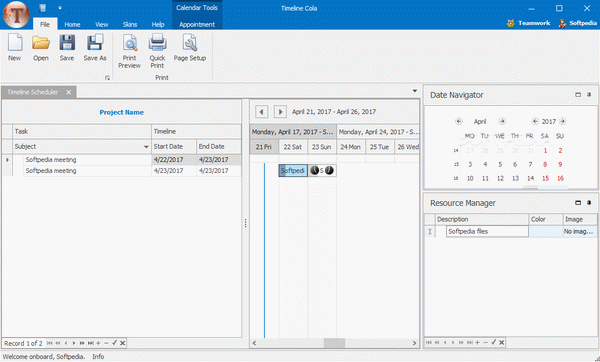Click the Subject column filter dropdown
Image resolution: width=600 pixels, height=362 pixels.
pos(146,147)
